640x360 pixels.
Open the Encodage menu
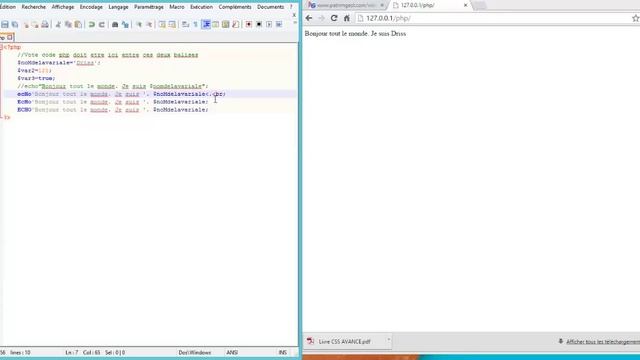pyautogui.click(x=91, y=7)
